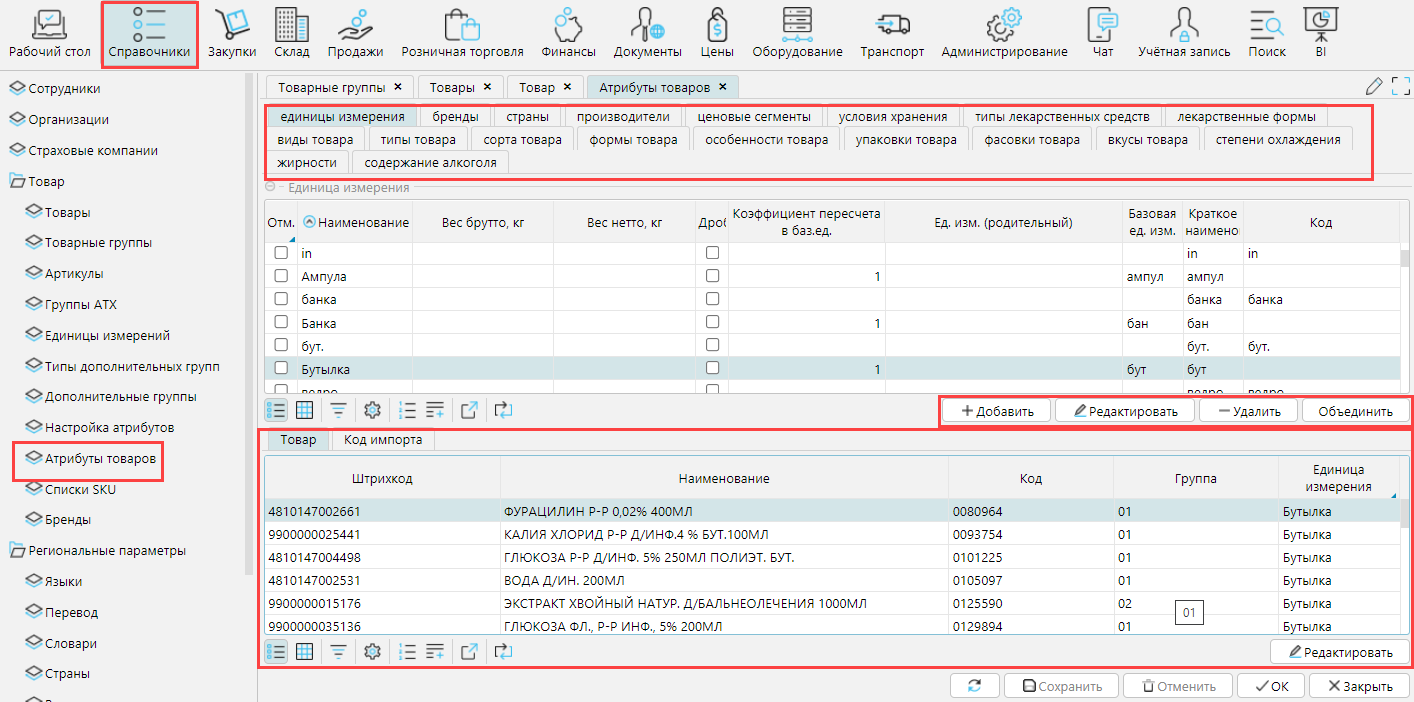
Task: Open the Код импорта tab
Action: click(383, 440)
